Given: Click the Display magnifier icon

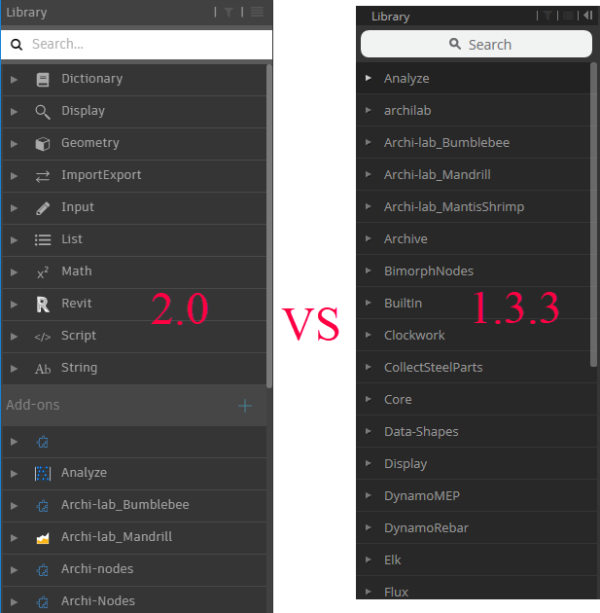Looking at the screenshot, I should pos(43,111).
